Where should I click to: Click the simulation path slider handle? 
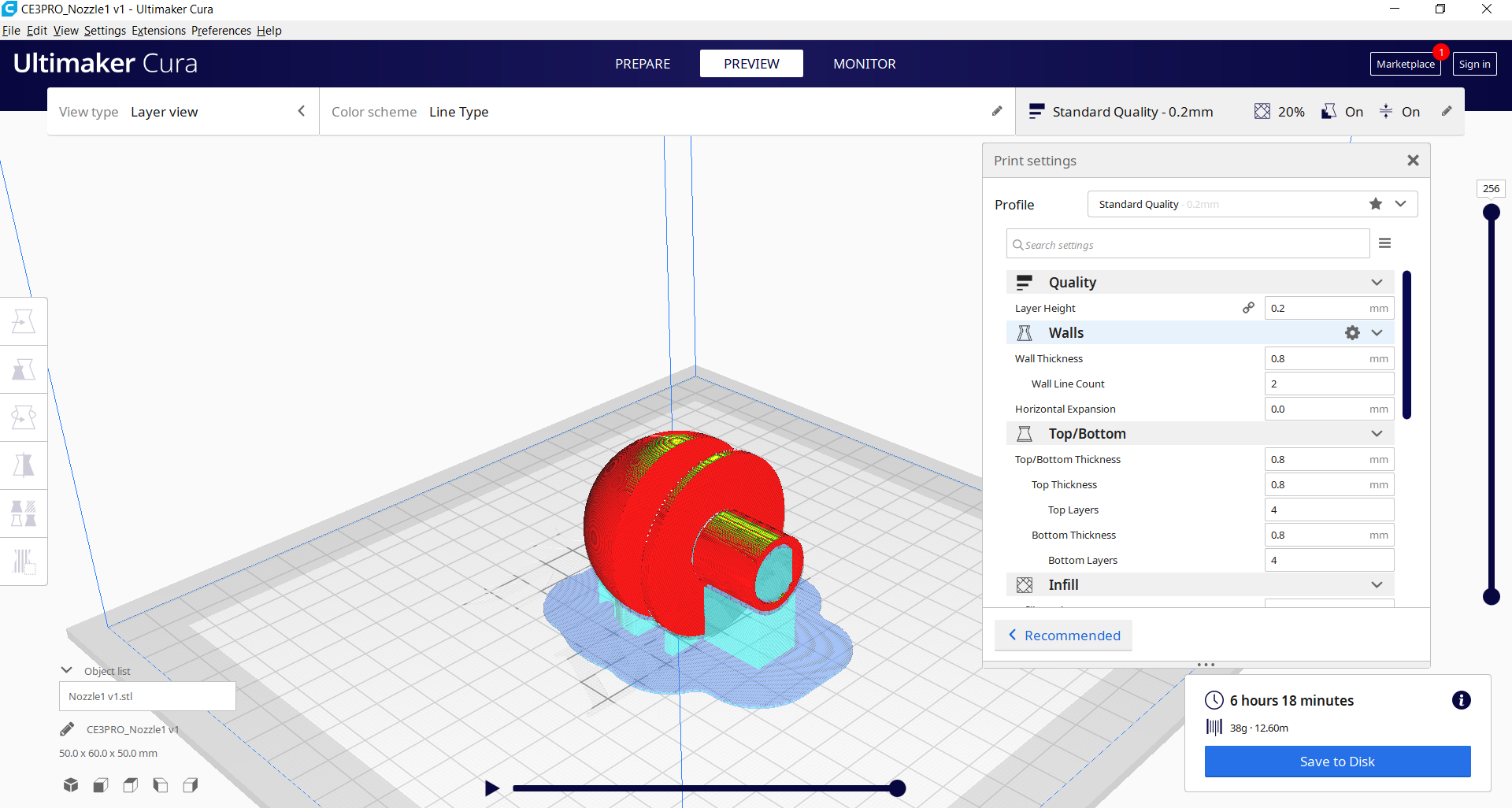[897, 788]
